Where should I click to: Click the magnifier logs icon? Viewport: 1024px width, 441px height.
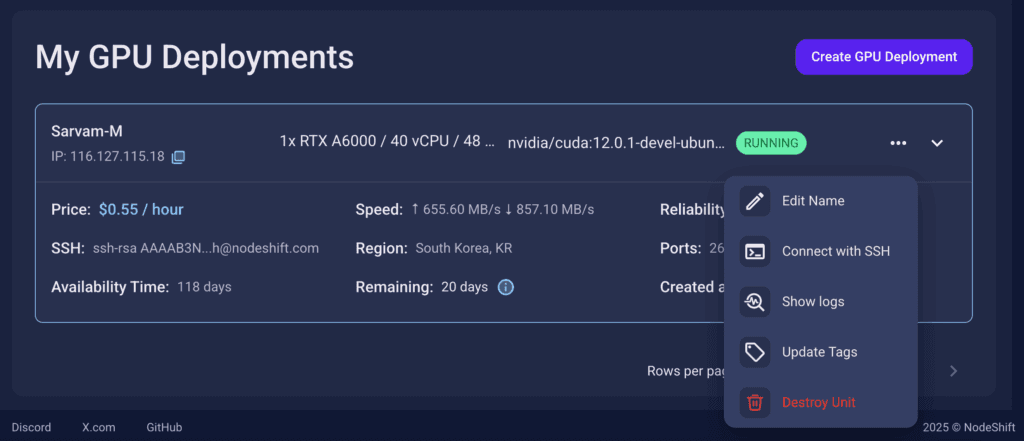(x=755, y=302)
